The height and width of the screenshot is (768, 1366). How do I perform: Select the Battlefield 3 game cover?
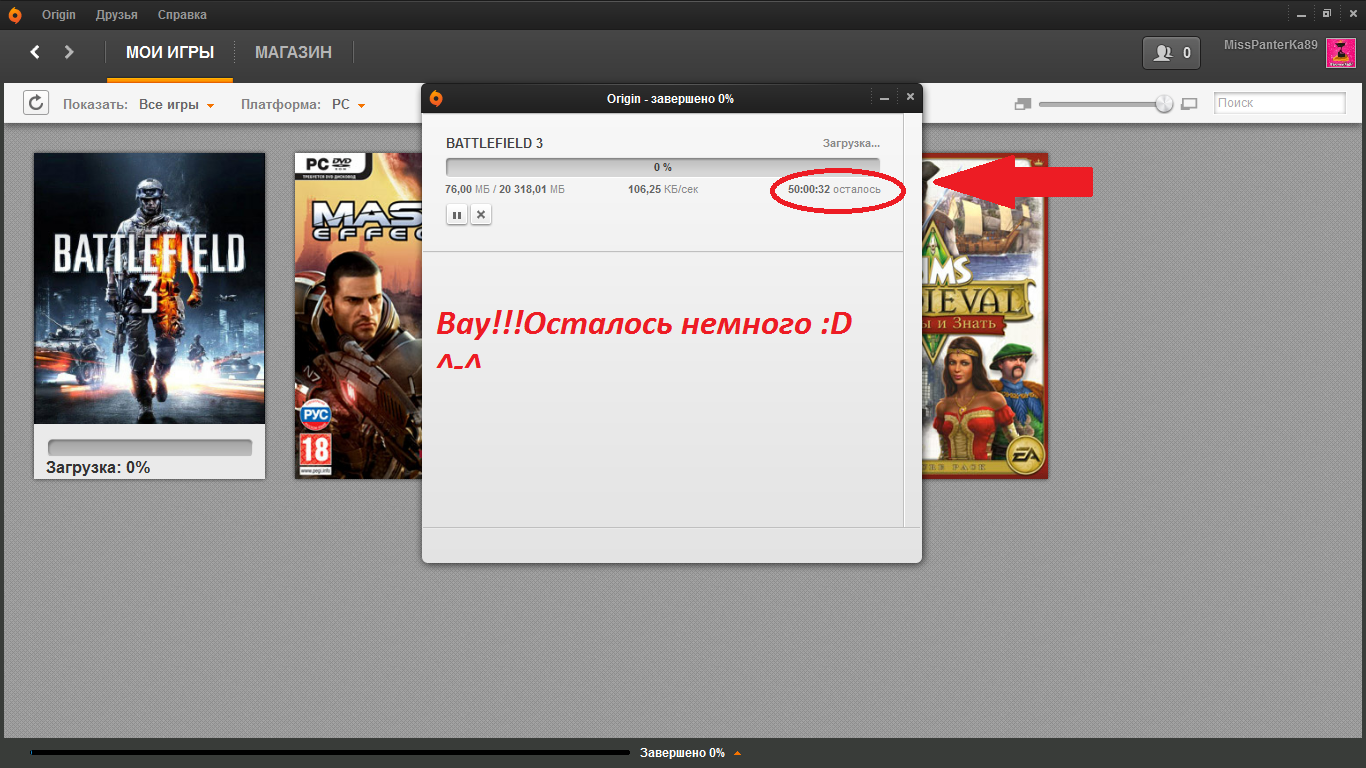point(150,289)
